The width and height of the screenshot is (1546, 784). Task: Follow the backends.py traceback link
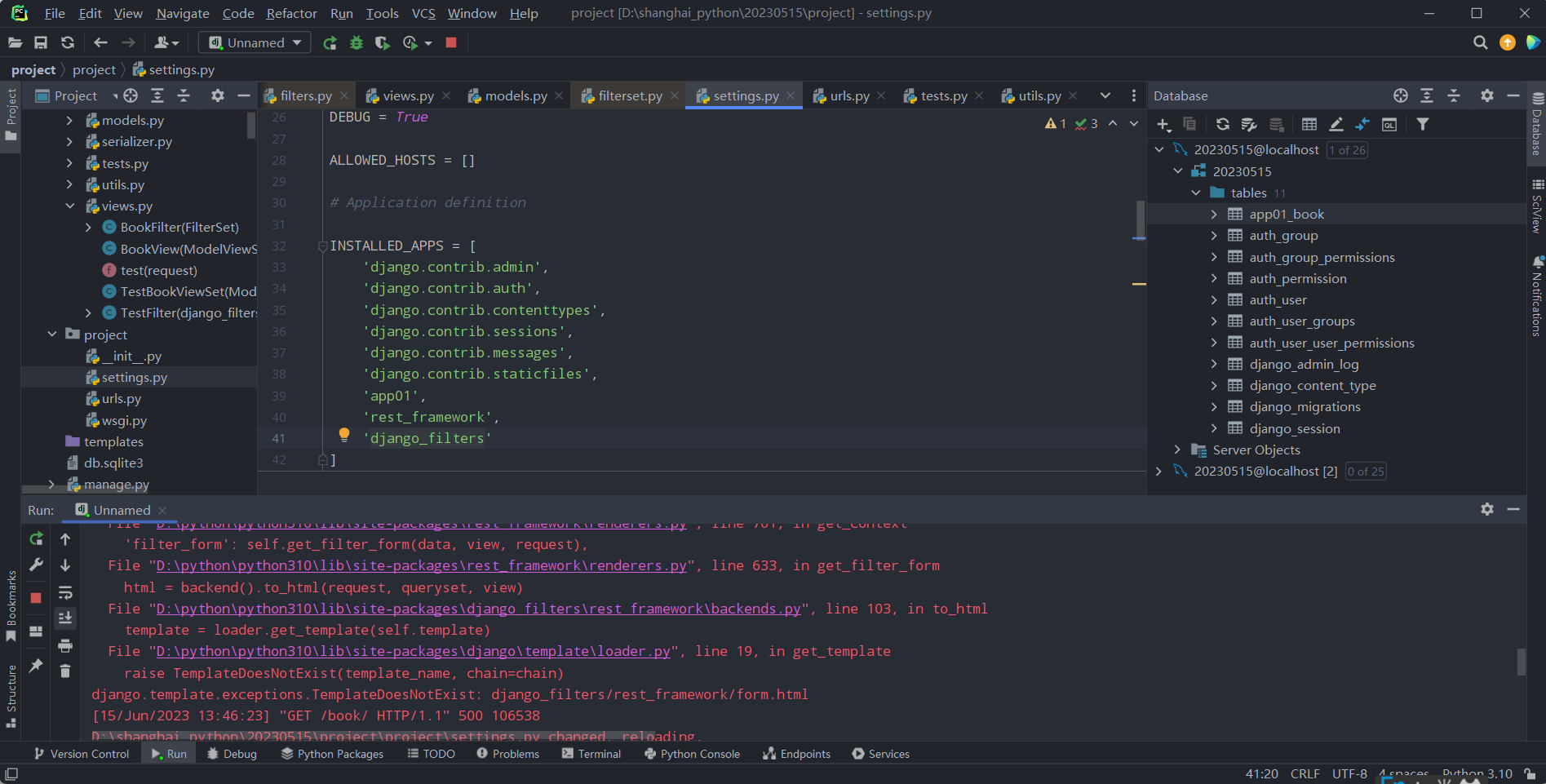[478, 609]
